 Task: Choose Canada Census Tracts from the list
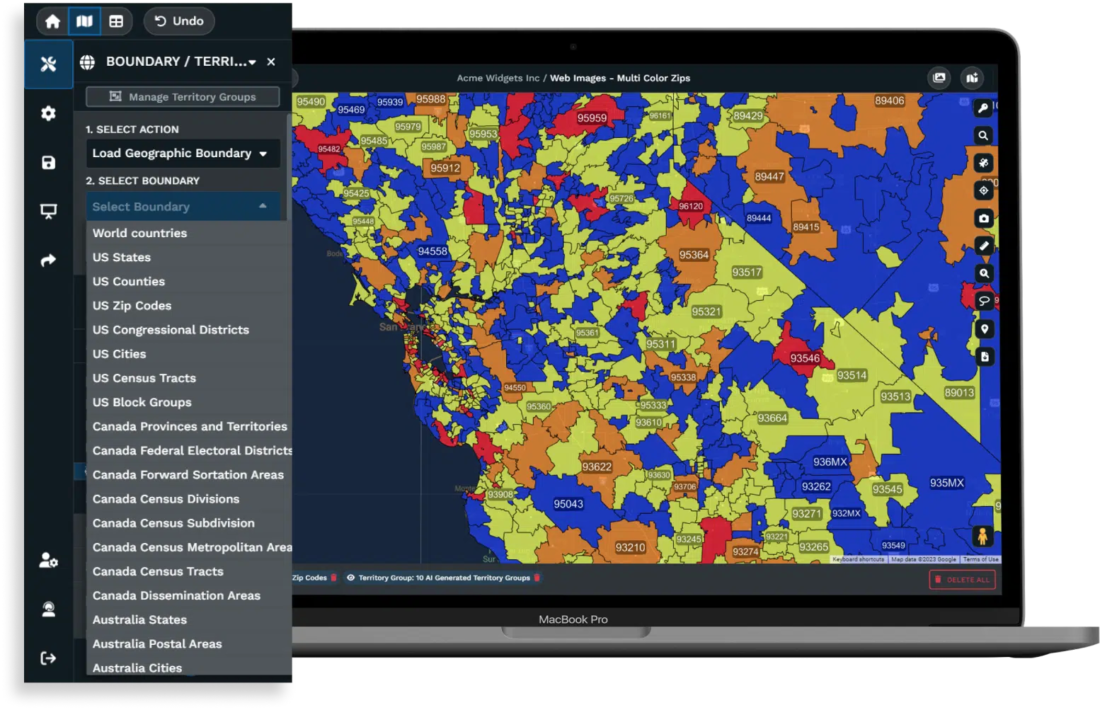coord(158,571)
